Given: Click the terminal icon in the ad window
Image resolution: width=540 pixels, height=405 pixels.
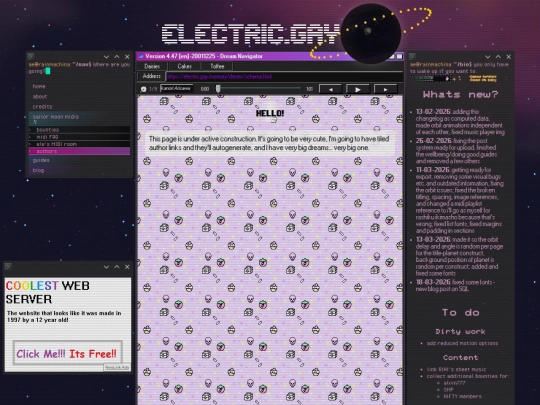Looking at the screenshot, I should 8,266.
